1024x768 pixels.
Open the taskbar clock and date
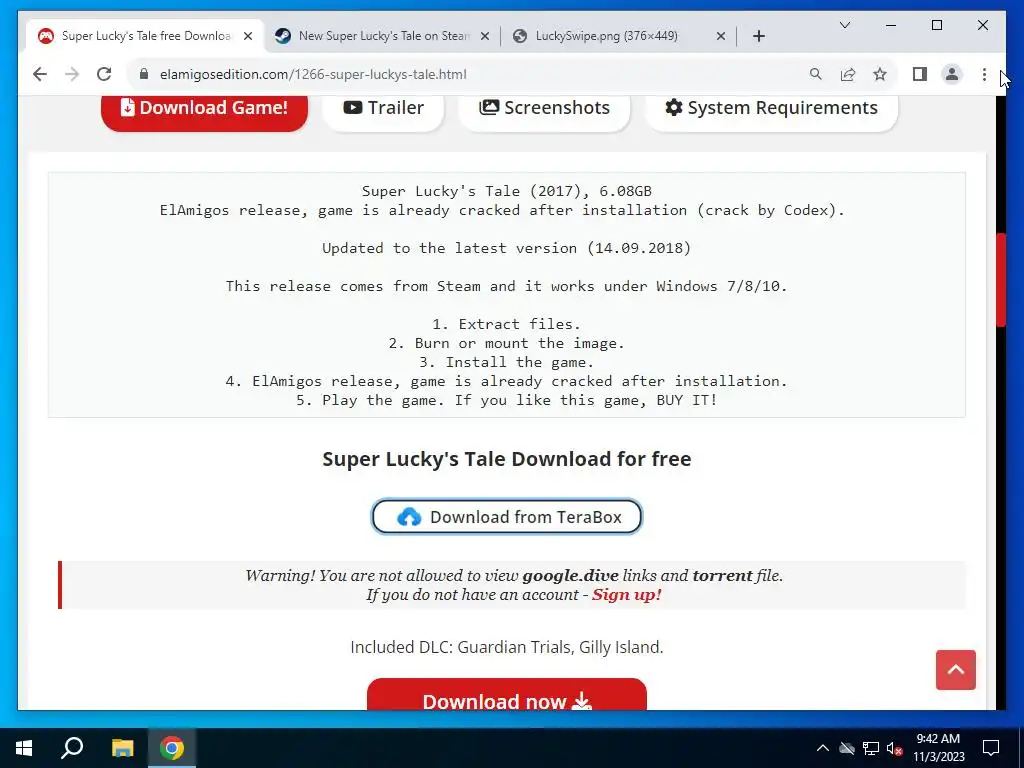click(x=938, y=748)
